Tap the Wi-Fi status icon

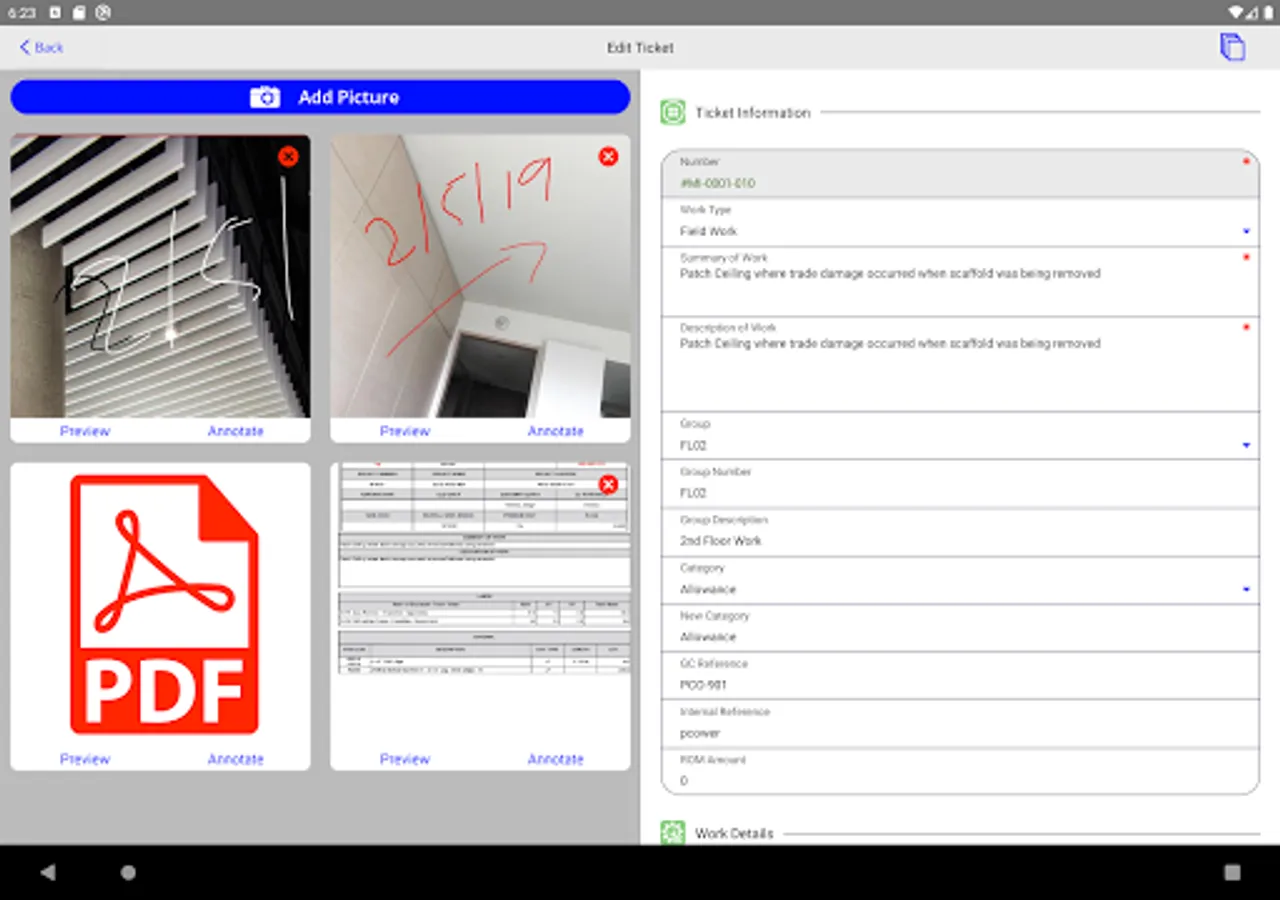1236,13
